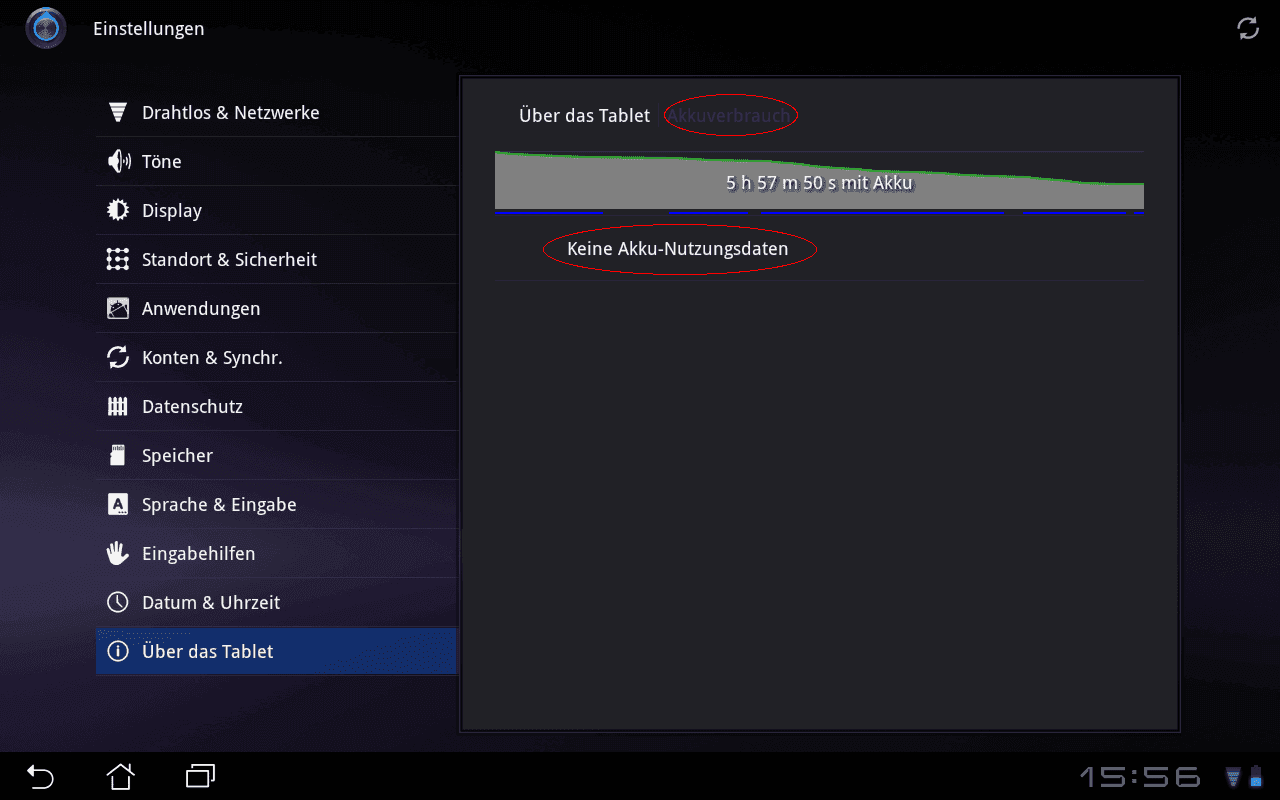The width and height of the screenshot is (1280, 800).
Task: Tap the Android back navigation button
Action: tap(40, 775)
